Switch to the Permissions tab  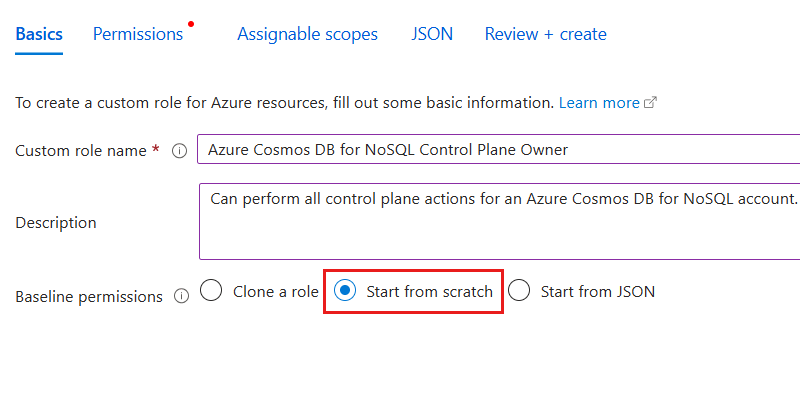coord(138,34)
